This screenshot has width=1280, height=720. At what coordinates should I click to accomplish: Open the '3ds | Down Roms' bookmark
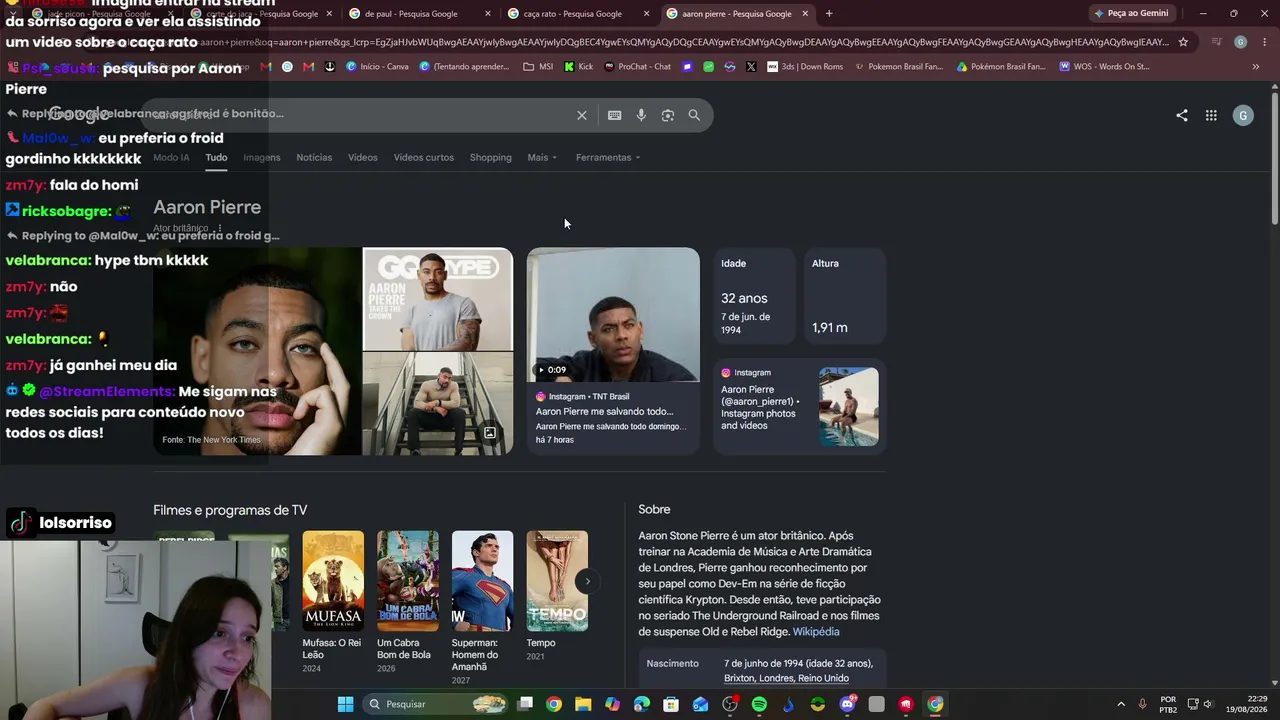pyautogui.click(x=805, y=67)
